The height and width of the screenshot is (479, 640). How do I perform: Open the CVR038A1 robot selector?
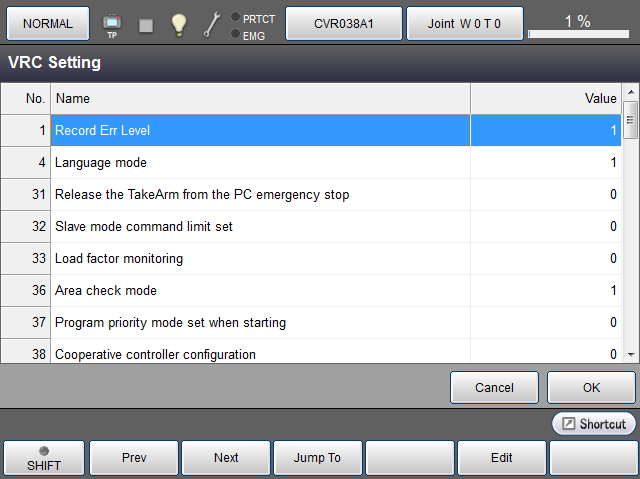pos(344,23)
